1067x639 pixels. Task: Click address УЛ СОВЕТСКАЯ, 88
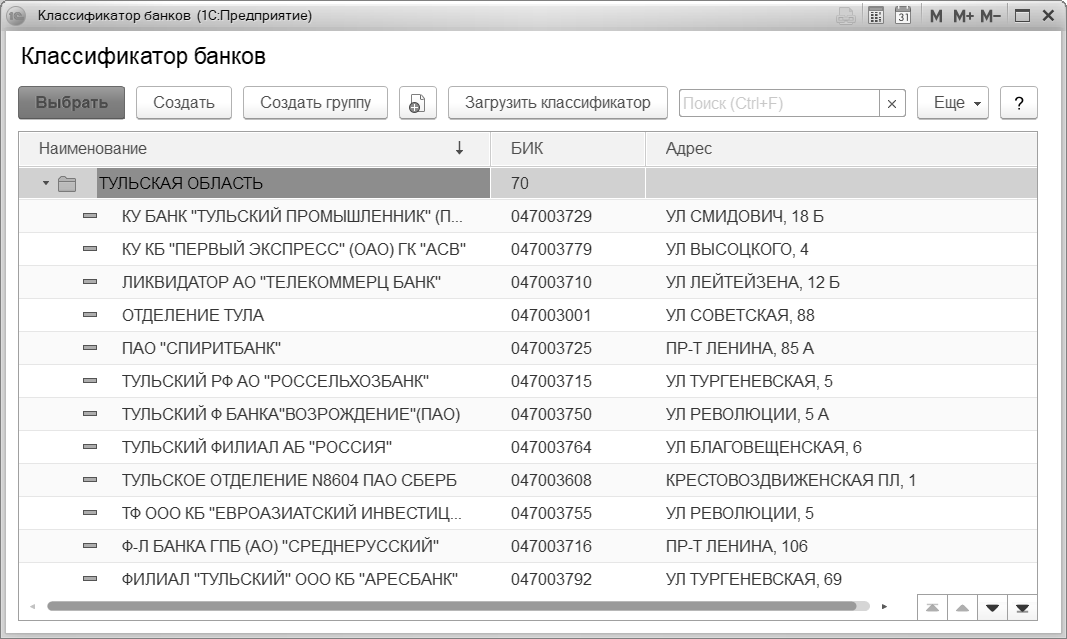pos(740,315)
